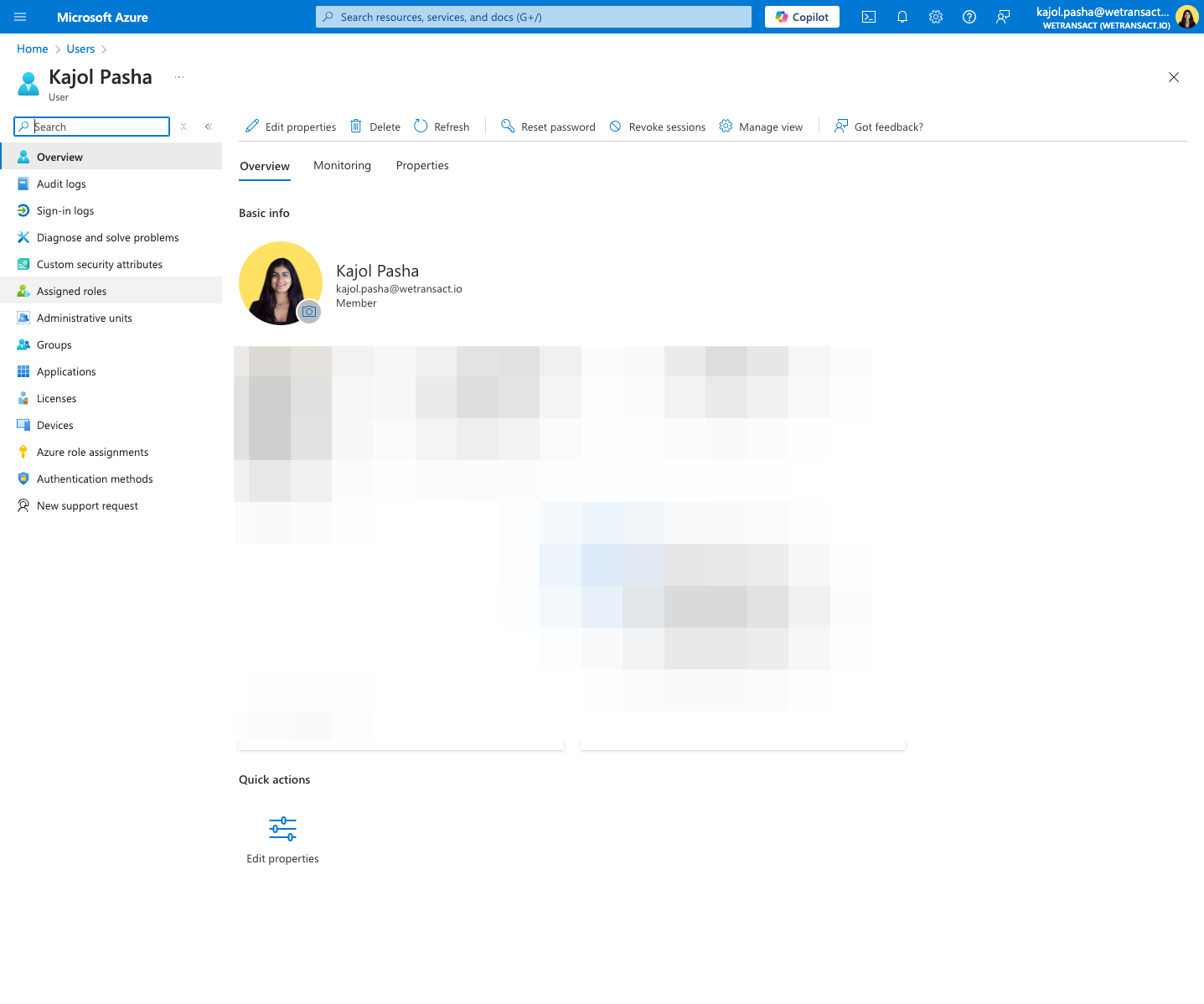Open the Help question mark icon
Image resolution: width=1204 pixels, height=1004 pixels.
pos(969,17)
